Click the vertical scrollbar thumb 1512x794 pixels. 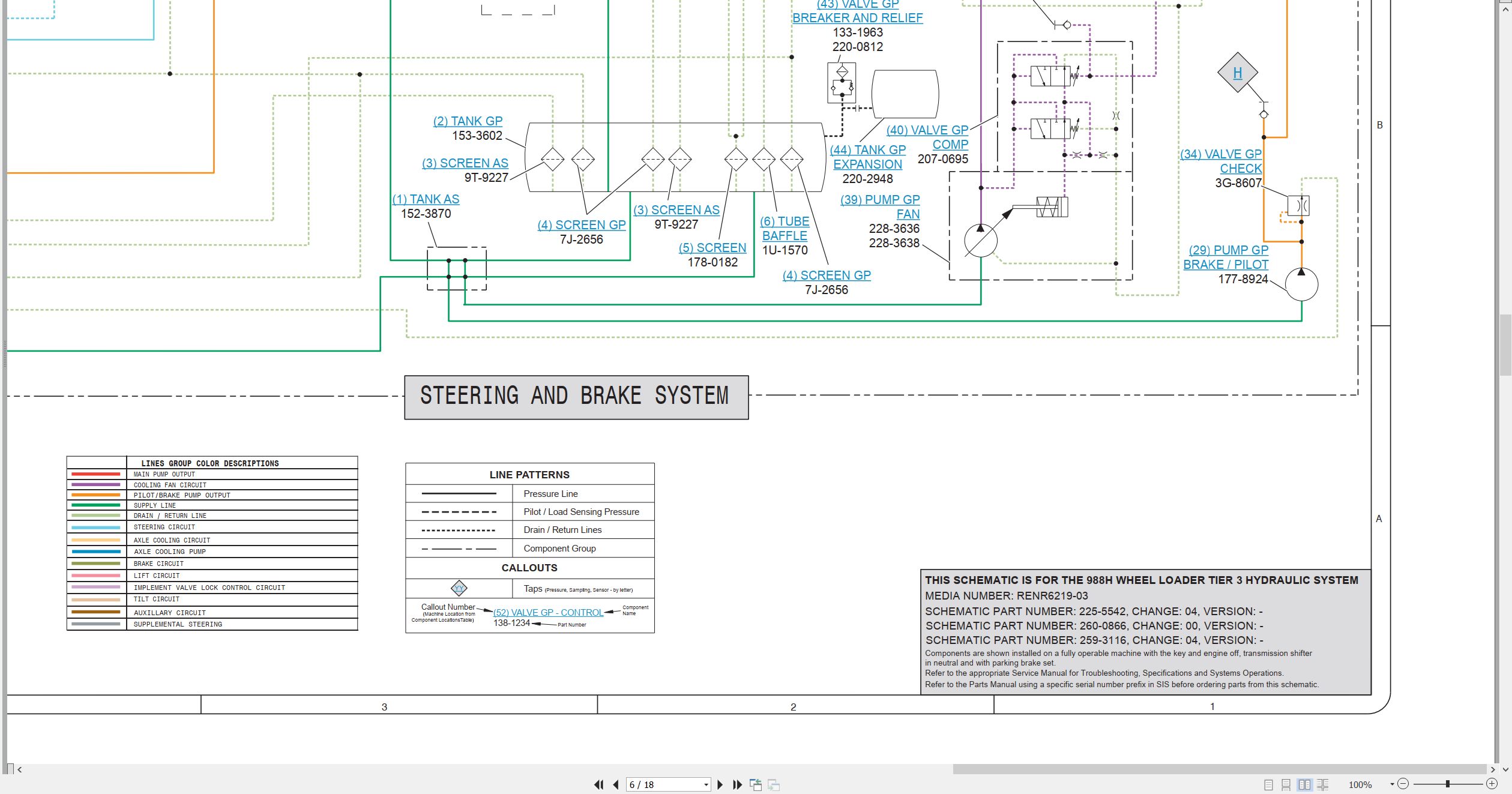pyautogui.click(x=1505, y=345)
